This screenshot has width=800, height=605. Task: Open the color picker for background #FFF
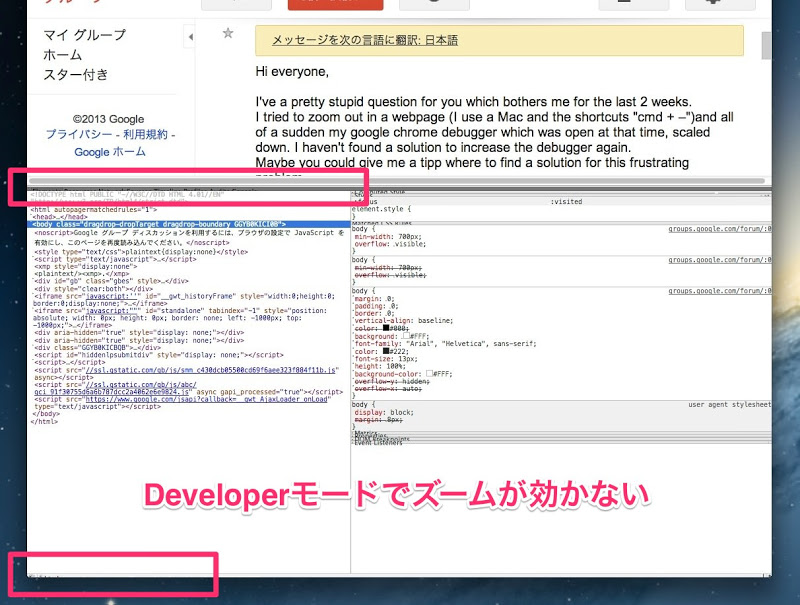(x=406, y=336)
